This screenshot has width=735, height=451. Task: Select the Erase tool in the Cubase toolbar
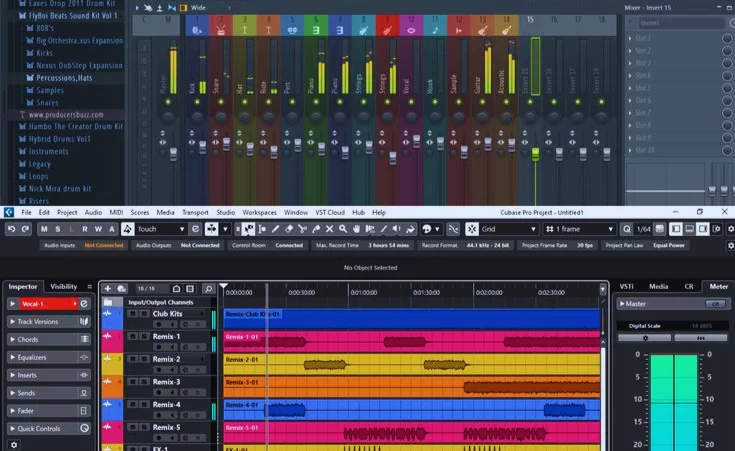pyautogui.click(x=289, y=229)
